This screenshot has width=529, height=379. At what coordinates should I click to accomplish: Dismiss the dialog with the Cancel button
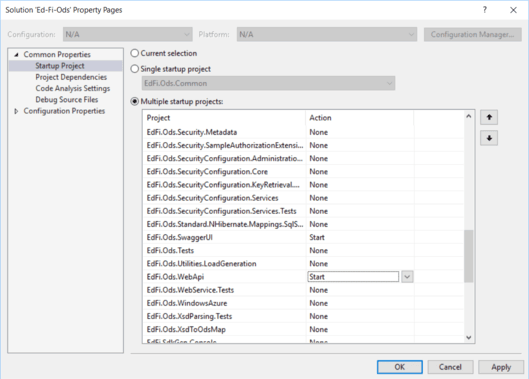coord(450,367)
